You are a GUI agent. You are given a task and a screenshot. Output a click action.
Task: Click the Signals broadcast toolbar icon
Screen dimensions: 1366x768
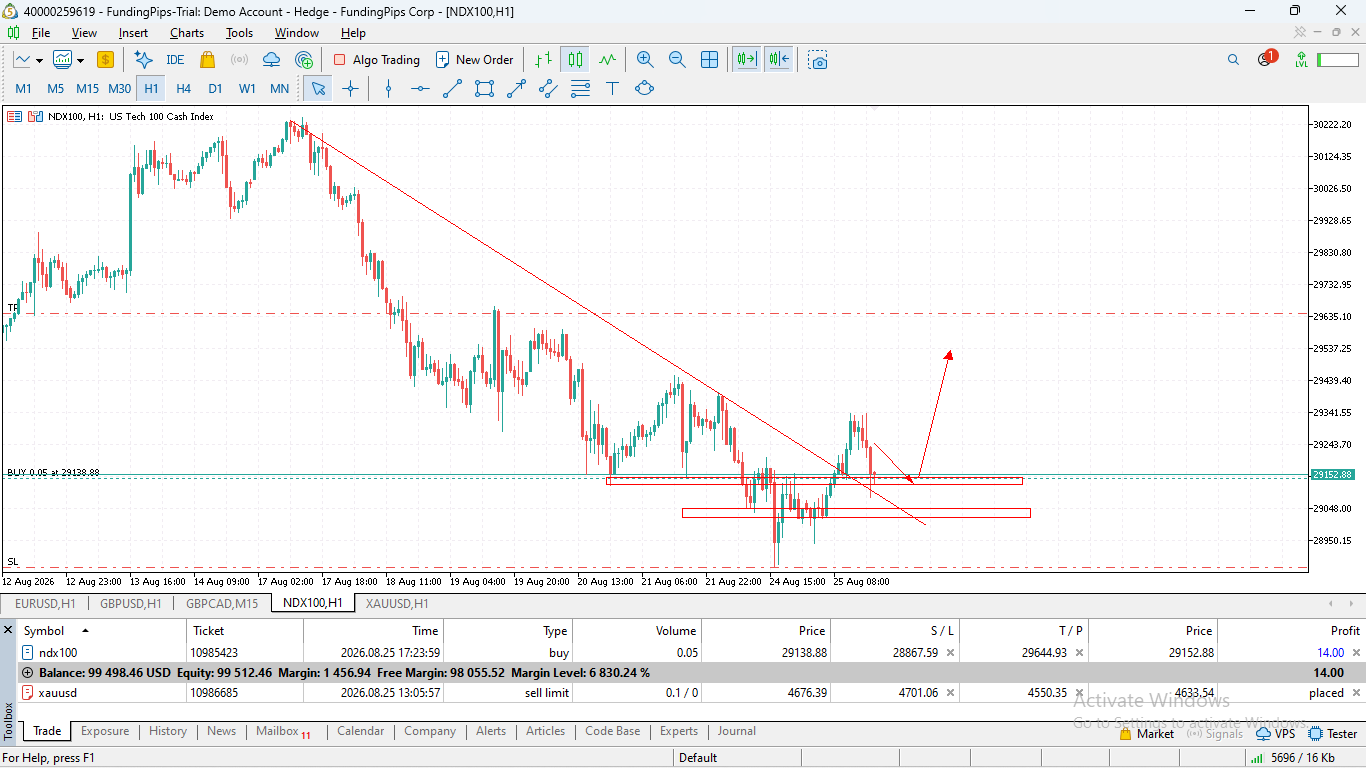pos(239,60)
